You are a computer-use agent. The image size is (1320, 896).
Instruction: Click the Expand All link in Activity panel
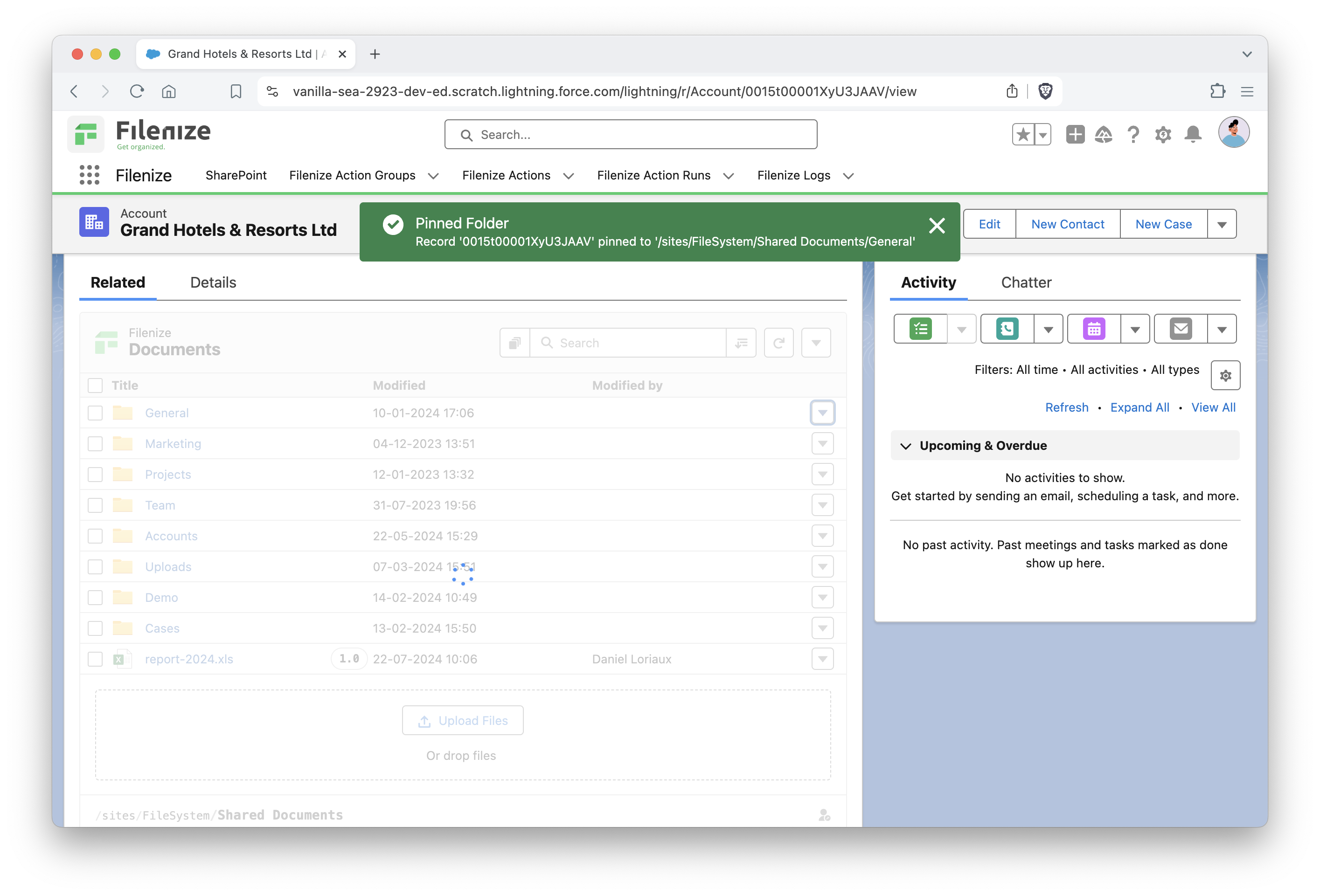[x=1139, y=407]
